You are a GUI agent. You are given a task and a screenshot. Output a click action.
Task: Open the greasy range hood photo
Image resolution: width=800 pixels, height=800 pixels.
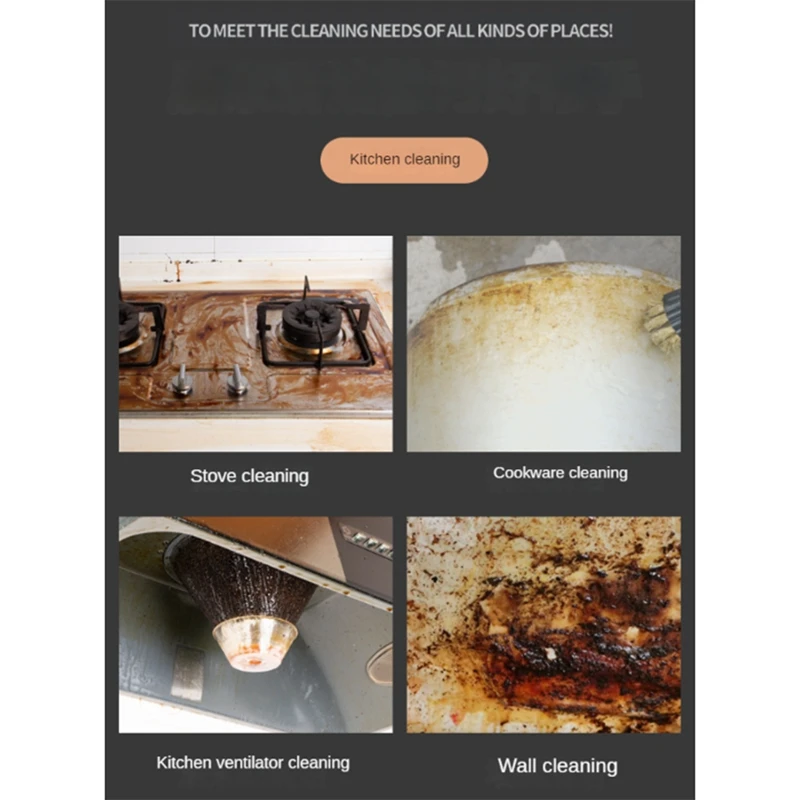coord(256,624)
